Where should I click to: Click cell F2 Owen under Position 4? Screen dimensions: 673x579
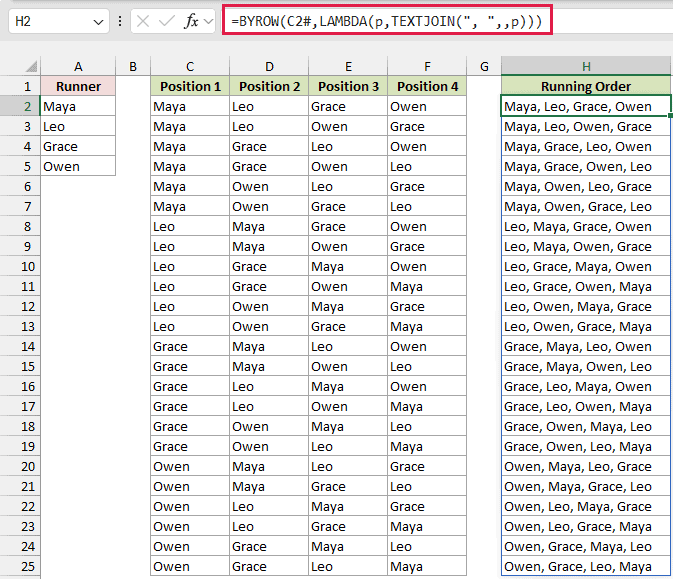click(x=427, y=106)
